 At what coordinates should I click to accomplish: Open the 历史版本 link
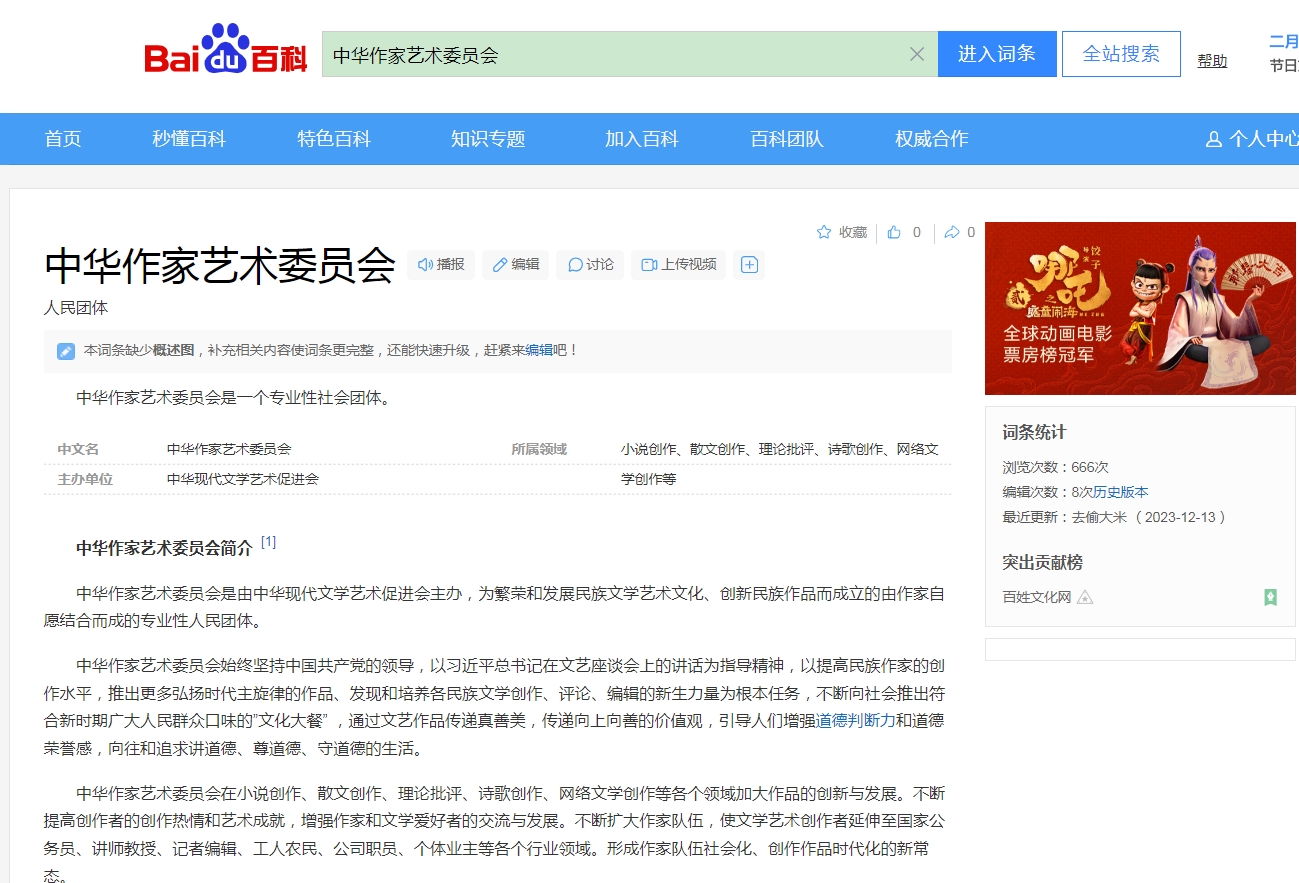click(x=1120, y=492)
